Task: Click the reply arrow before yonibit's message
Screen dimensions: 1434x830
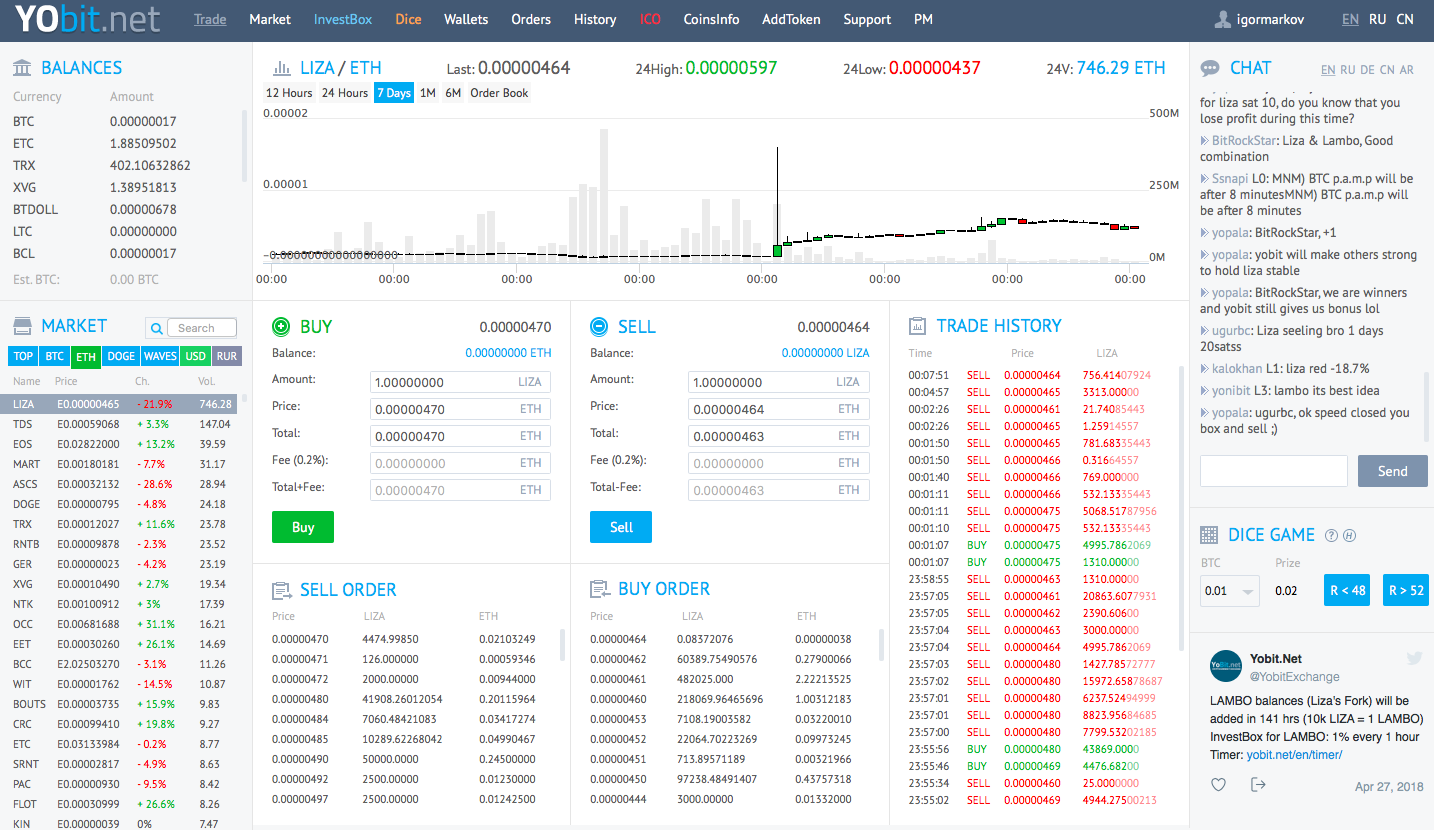Action: point(1204,391)
